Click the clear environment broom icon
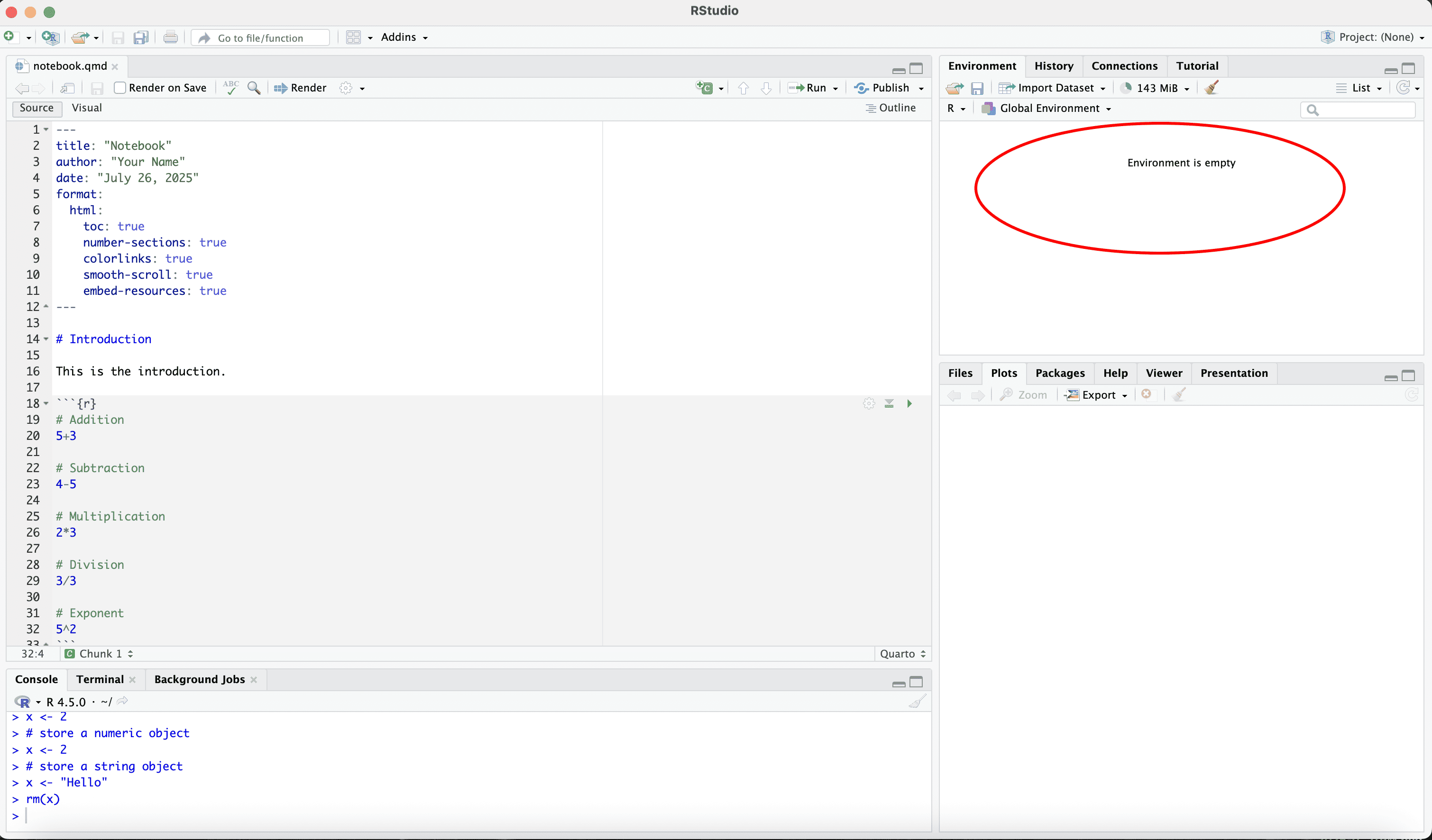Image resolution: width=1432 pixels, height=840 pixels. pyautogui.click(x=1211, y=88)
